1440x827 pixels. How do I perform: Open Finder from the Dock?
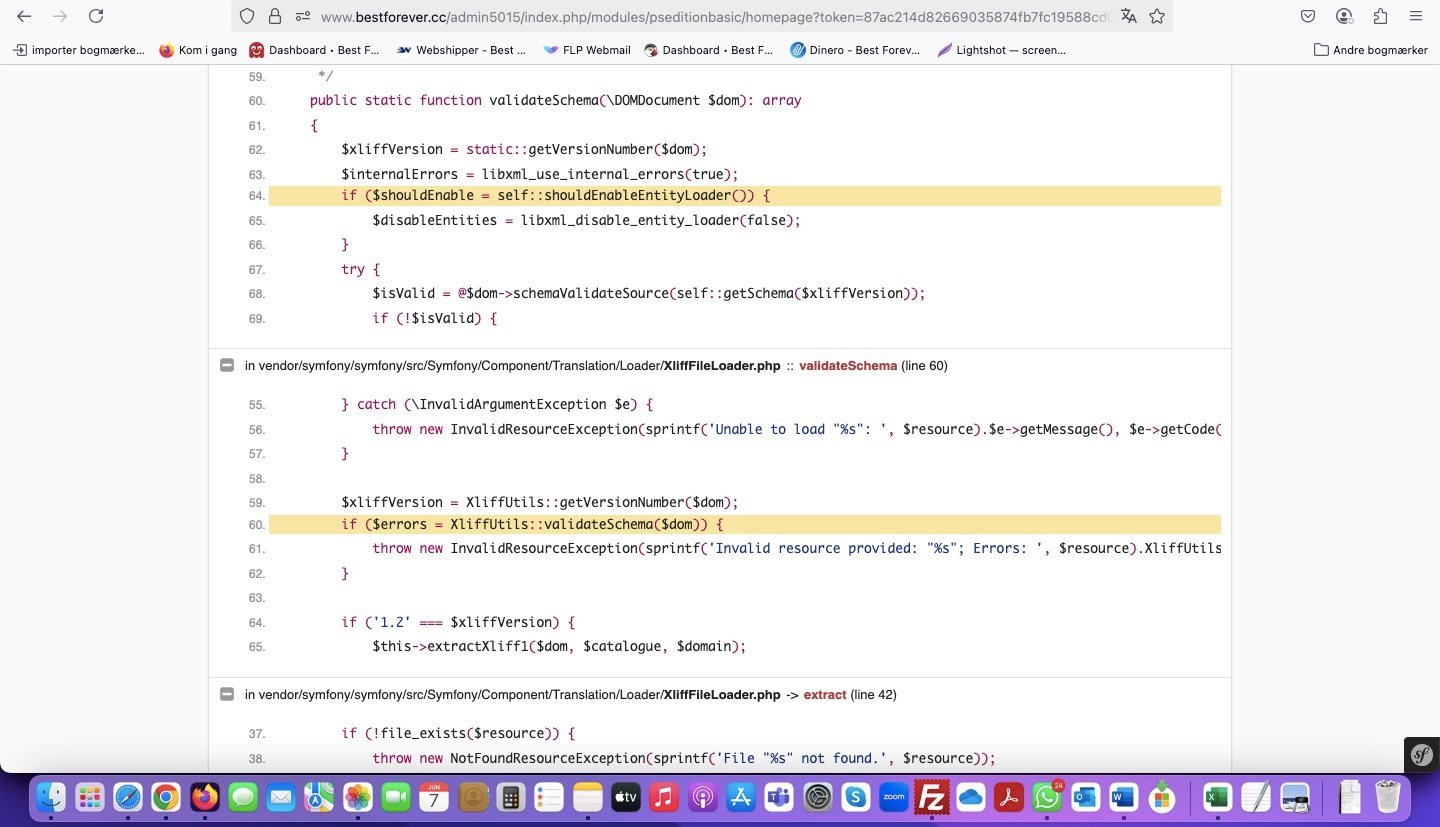point(51,797)
